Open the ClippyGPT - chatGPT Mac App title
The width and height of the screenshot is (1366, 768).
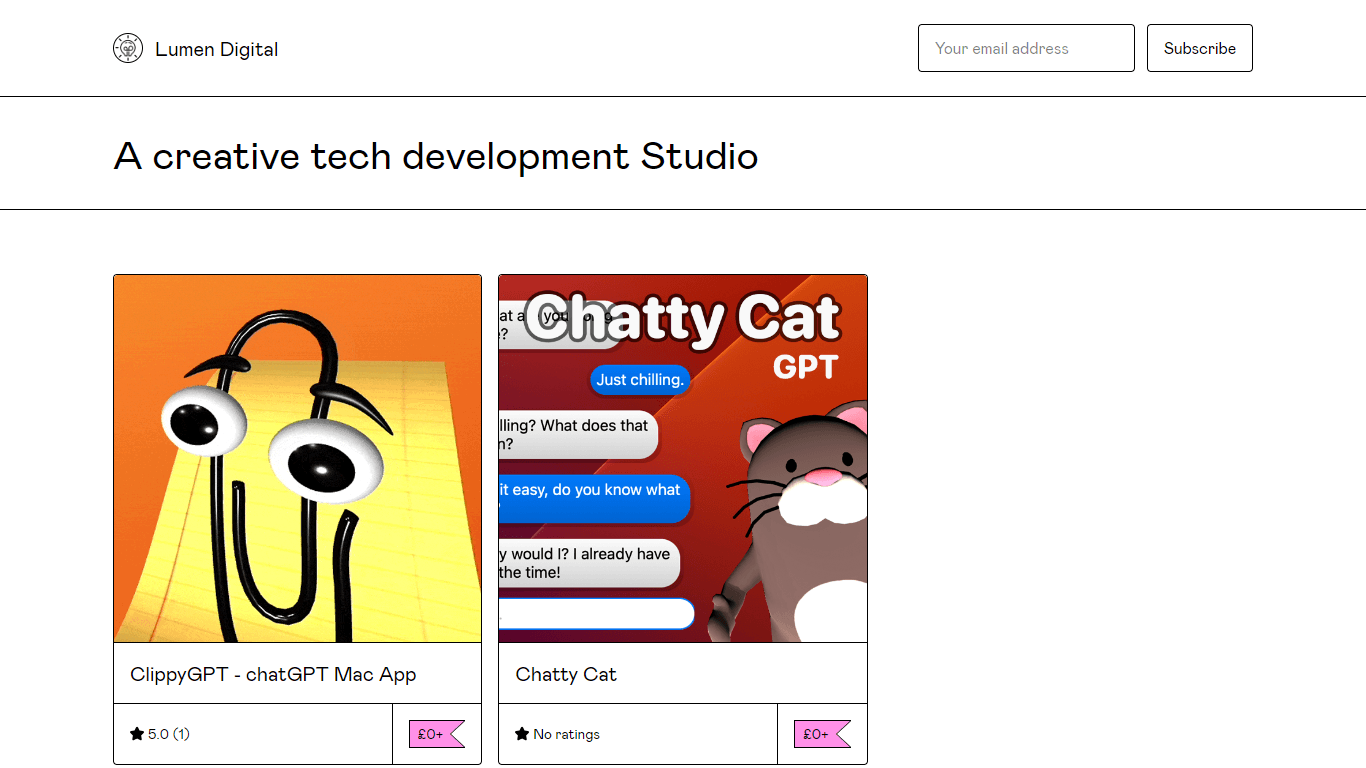pos(273,674)
